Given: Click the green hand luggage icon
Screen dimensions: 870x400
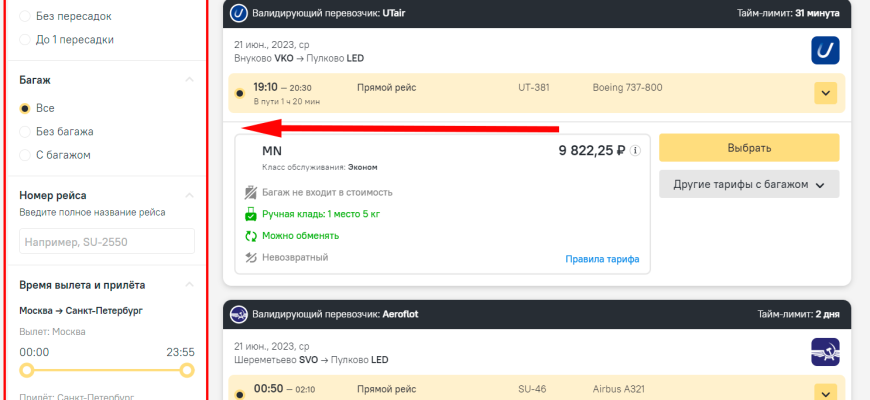Looking at the screenshot, I should (x=252, y=214).
